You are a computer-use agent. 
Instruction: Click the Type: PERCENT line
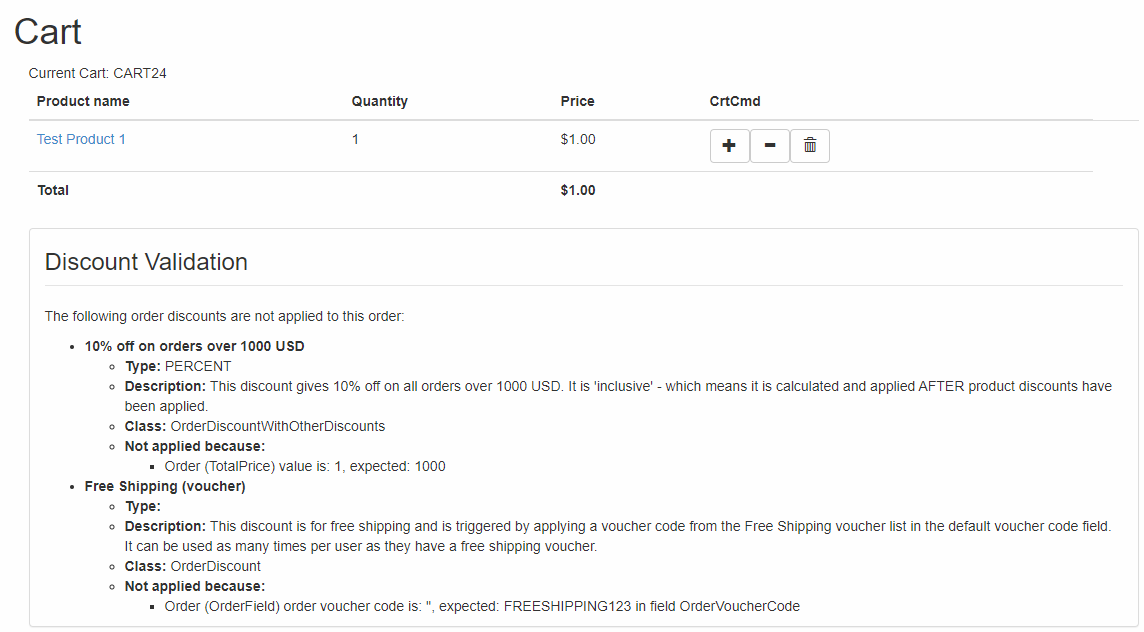(178, 366)
